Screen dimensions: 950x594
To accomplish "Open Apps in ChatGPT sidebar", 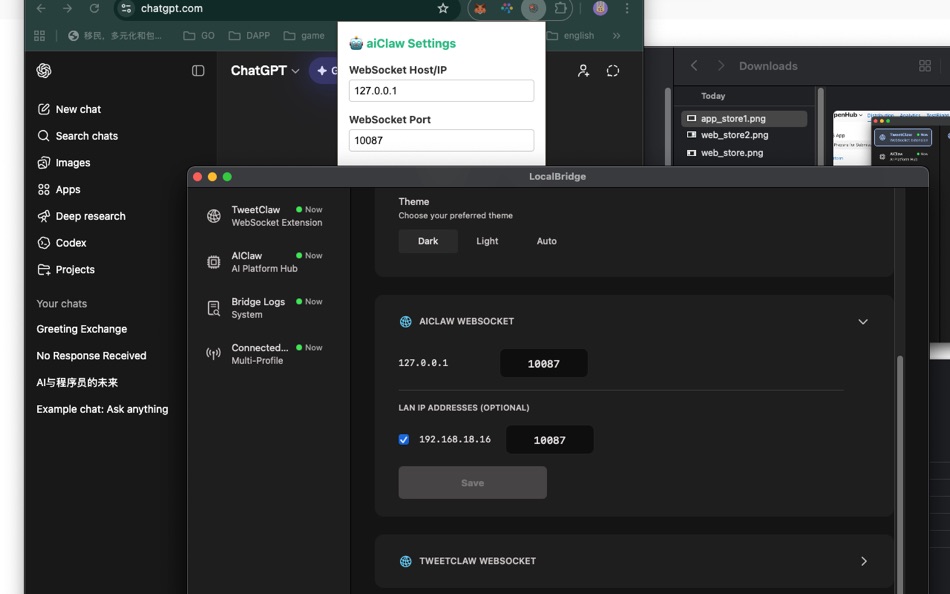I will (59, 189).
